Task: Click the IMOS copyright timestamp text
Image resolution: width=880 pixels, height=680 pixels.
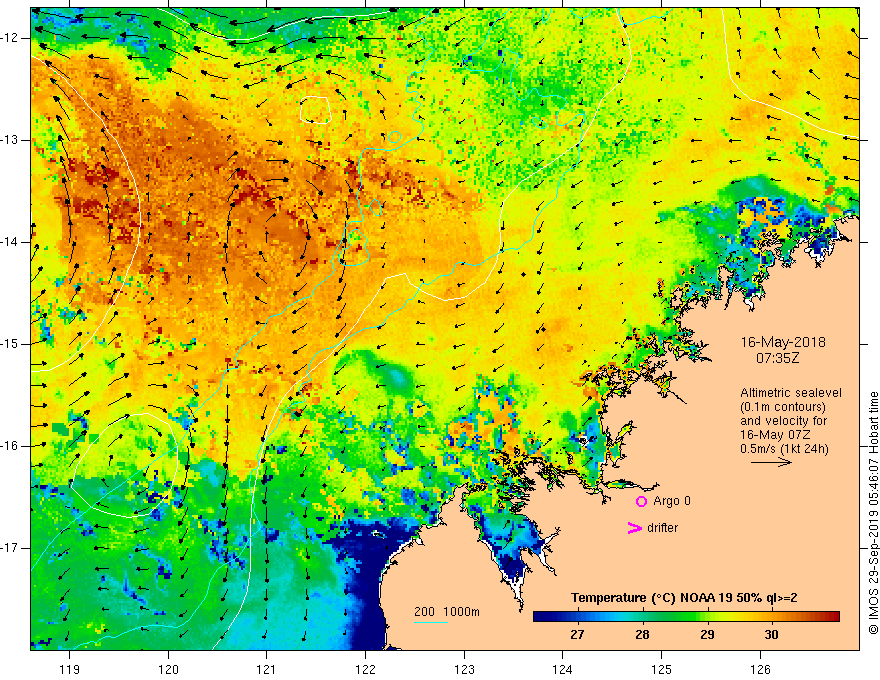Action: (x=873, y=513)
